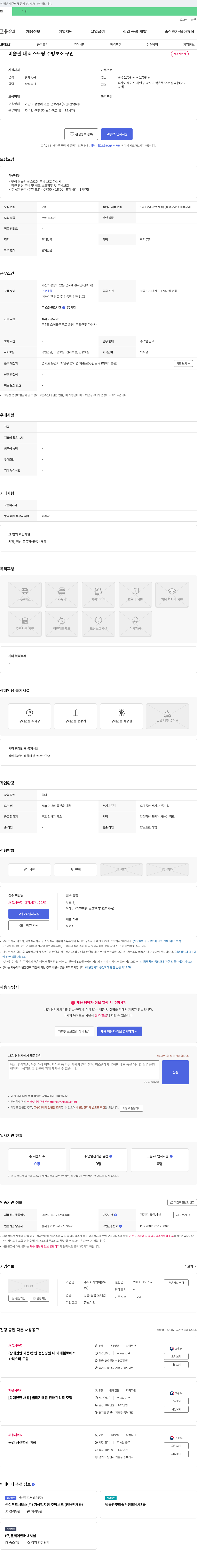Viewport: 197px width, 1568px height.
Task: Click the 서류 selection method card
Action: click(29, 870)
